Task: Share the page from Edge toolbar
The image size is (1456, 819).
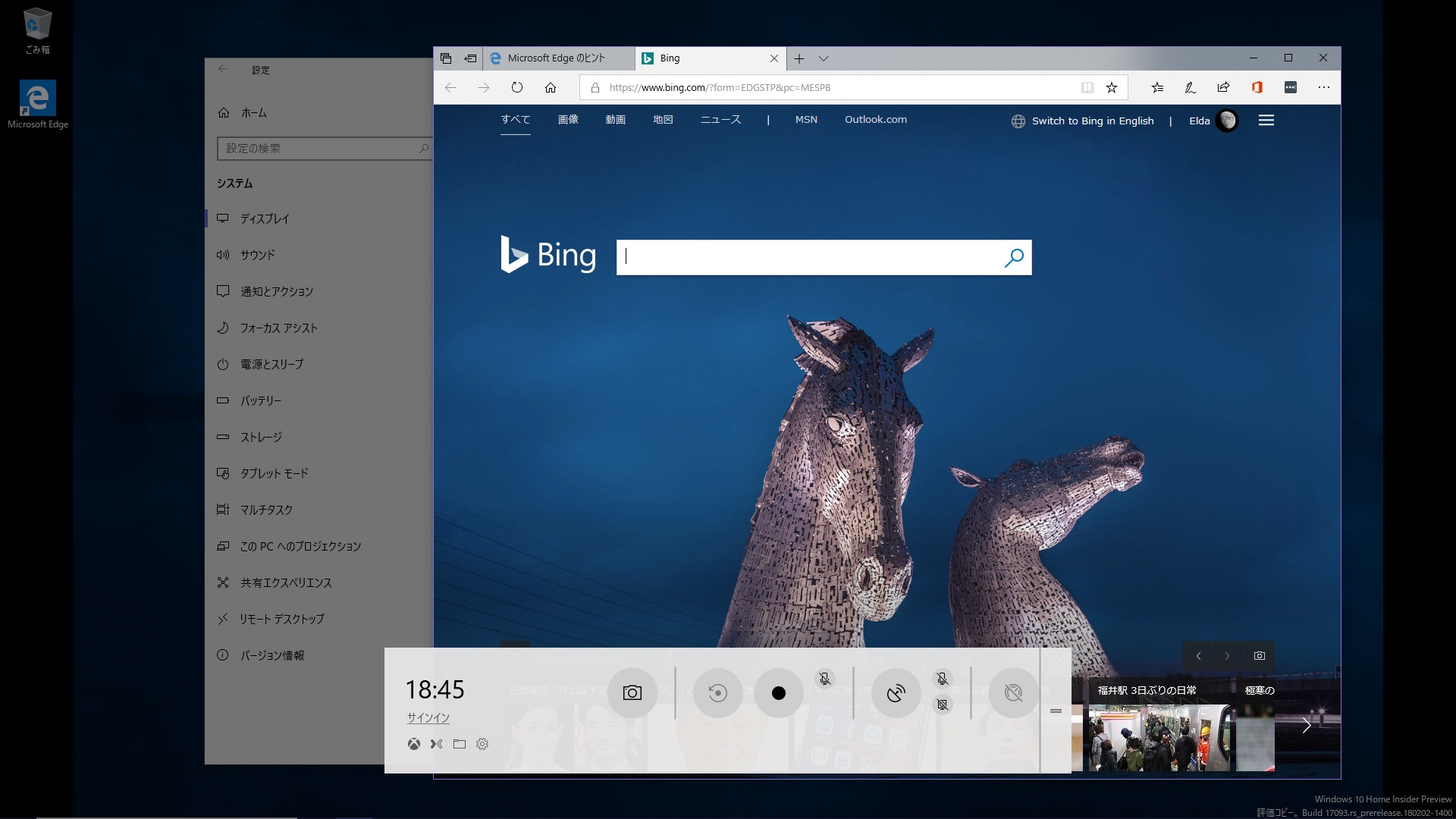Action: point(1223,87)
